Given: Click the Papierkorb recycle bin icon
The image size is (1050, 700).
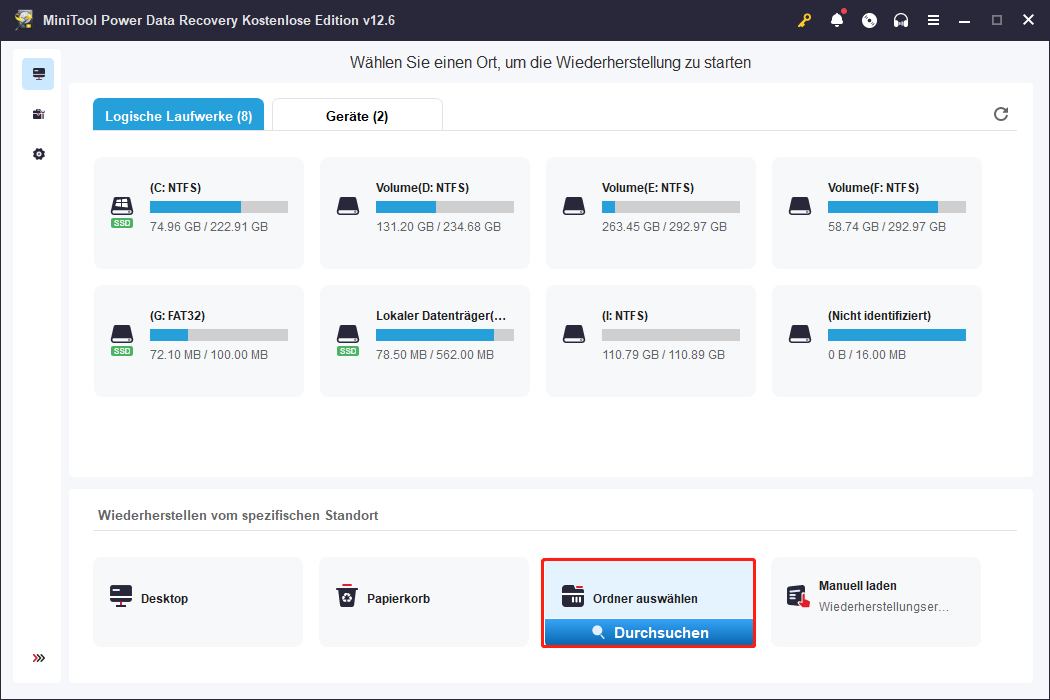Looking at the screenshot, I should pos(347,596).
